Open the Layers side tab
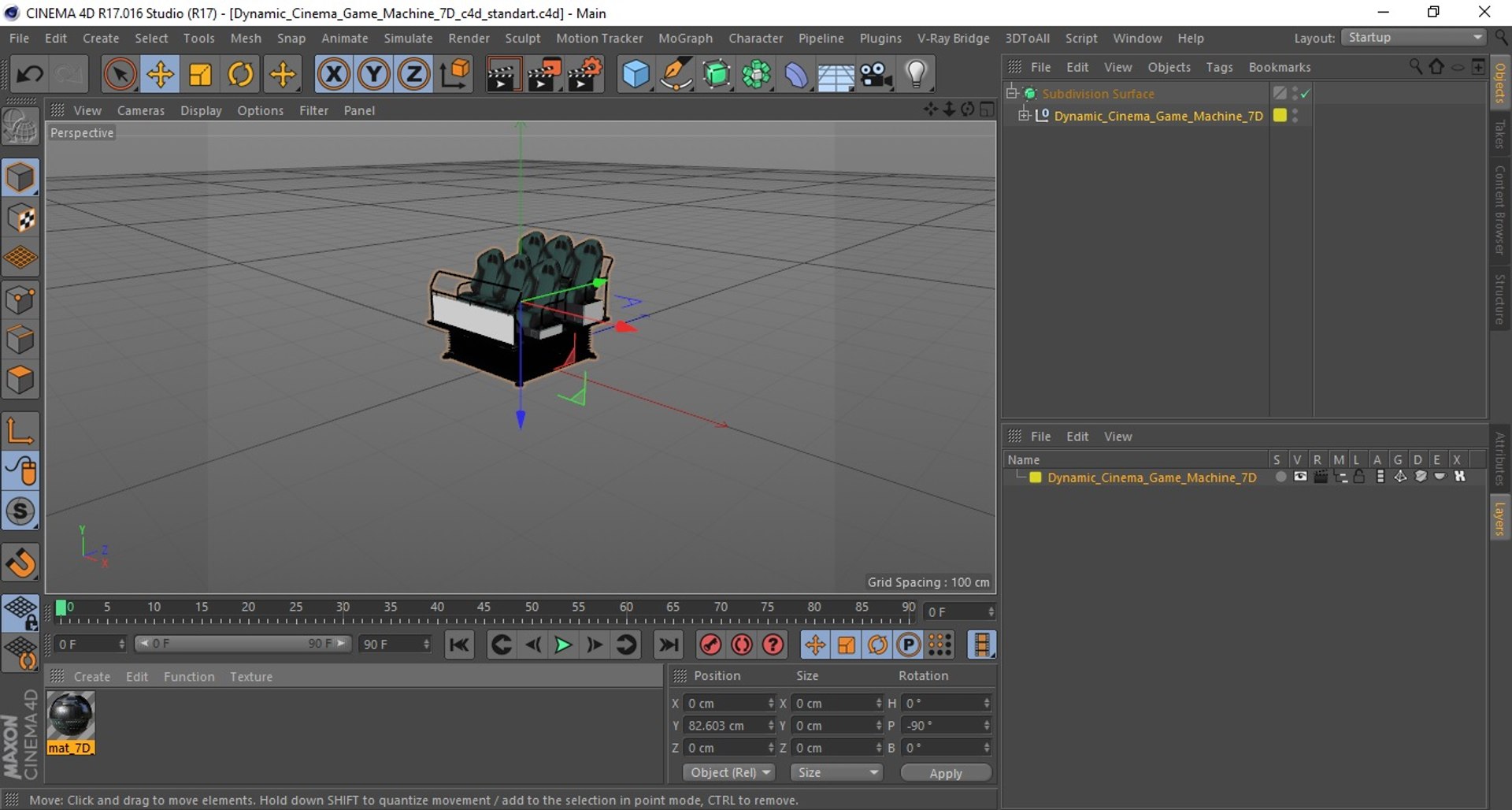 click(x=1500, y=518)
